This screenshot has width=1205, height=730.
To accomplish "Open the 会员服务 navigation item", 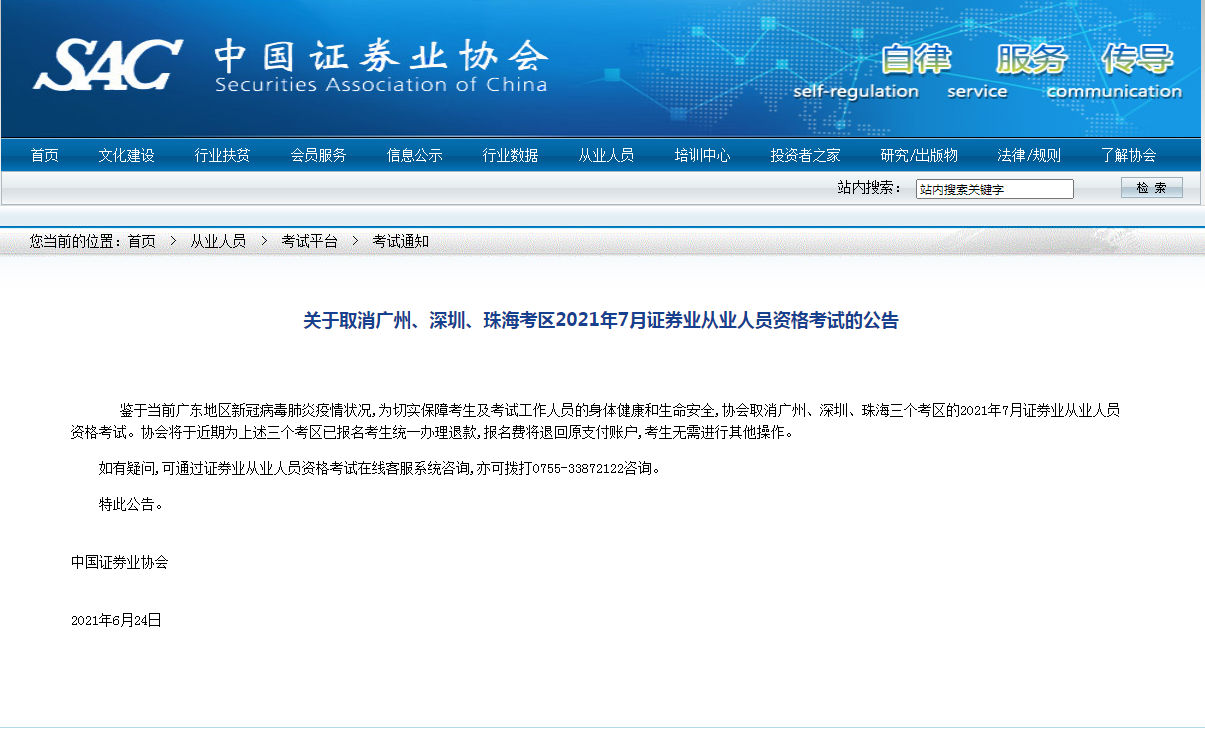I will (x=318, y=155).
